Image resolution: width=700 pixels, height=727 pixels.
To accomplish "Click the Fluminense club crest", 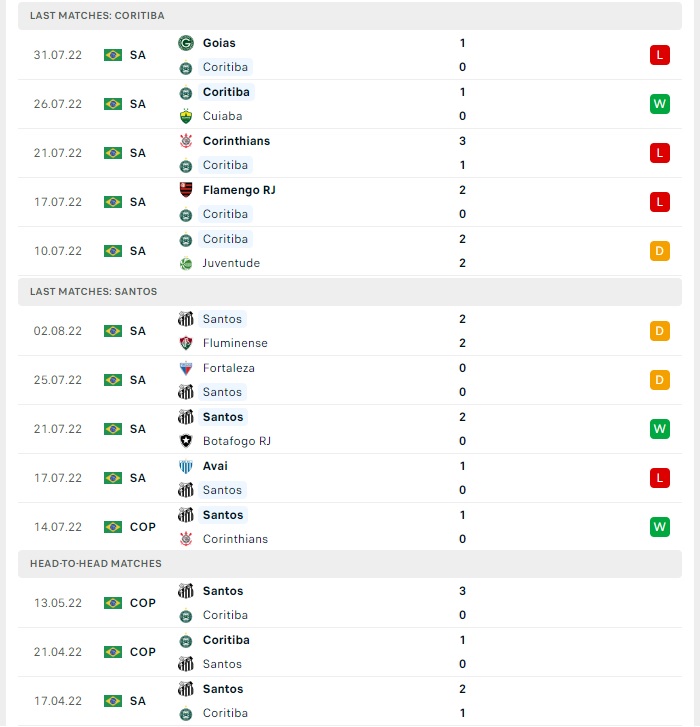I will pos(186,343).
